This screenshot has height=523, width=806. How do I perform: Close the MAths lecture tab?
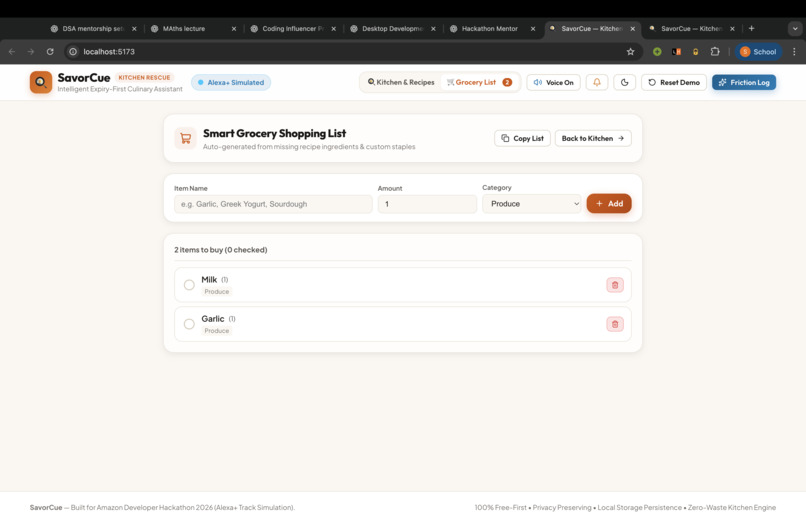pos(234,29)
